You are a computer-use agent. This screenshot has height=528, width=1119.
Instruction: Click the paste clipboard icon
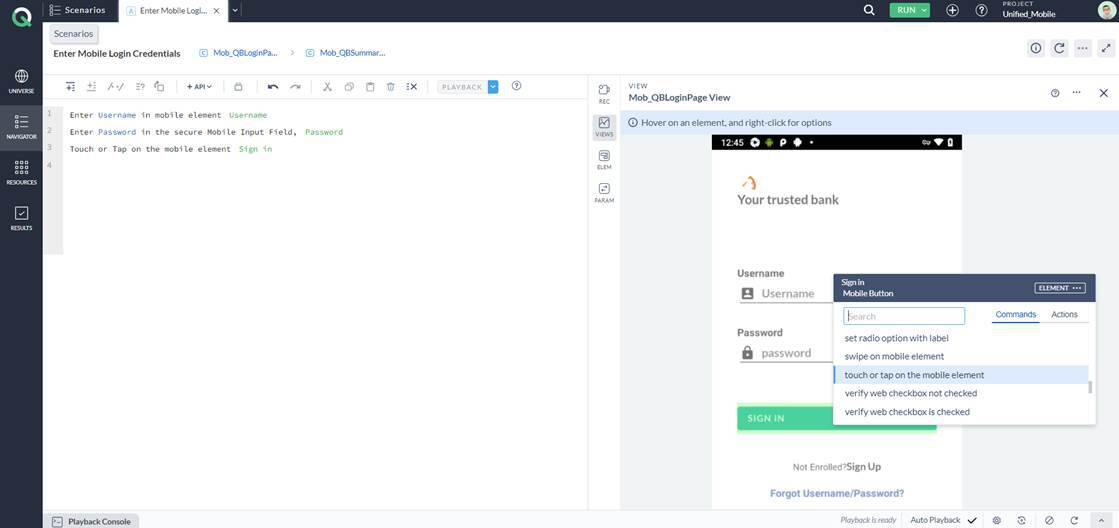tap(370, 86)
